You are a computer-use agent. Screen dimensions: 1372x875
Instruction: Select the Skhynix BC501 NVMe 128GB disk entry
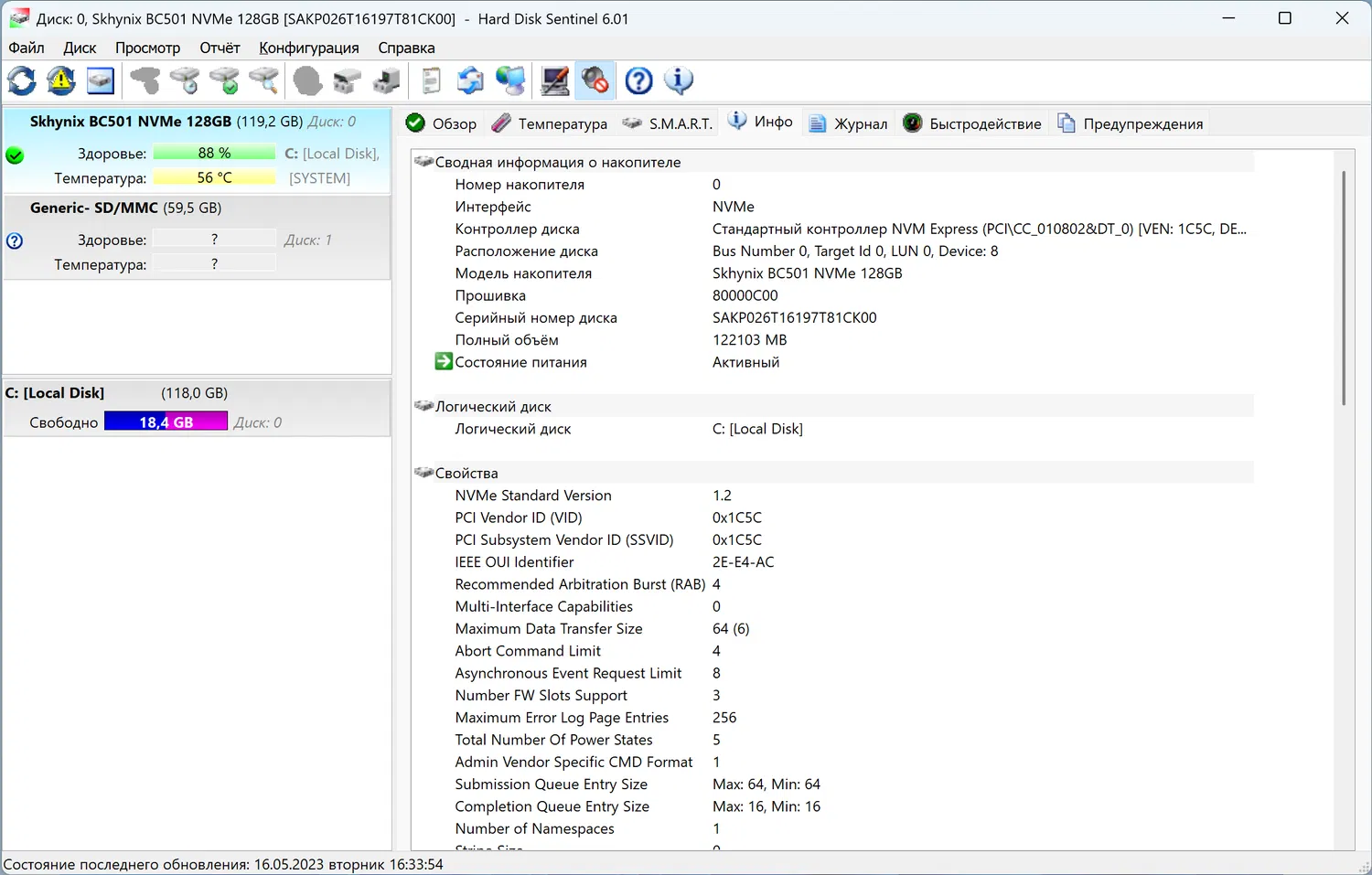(x=197, y=150)
